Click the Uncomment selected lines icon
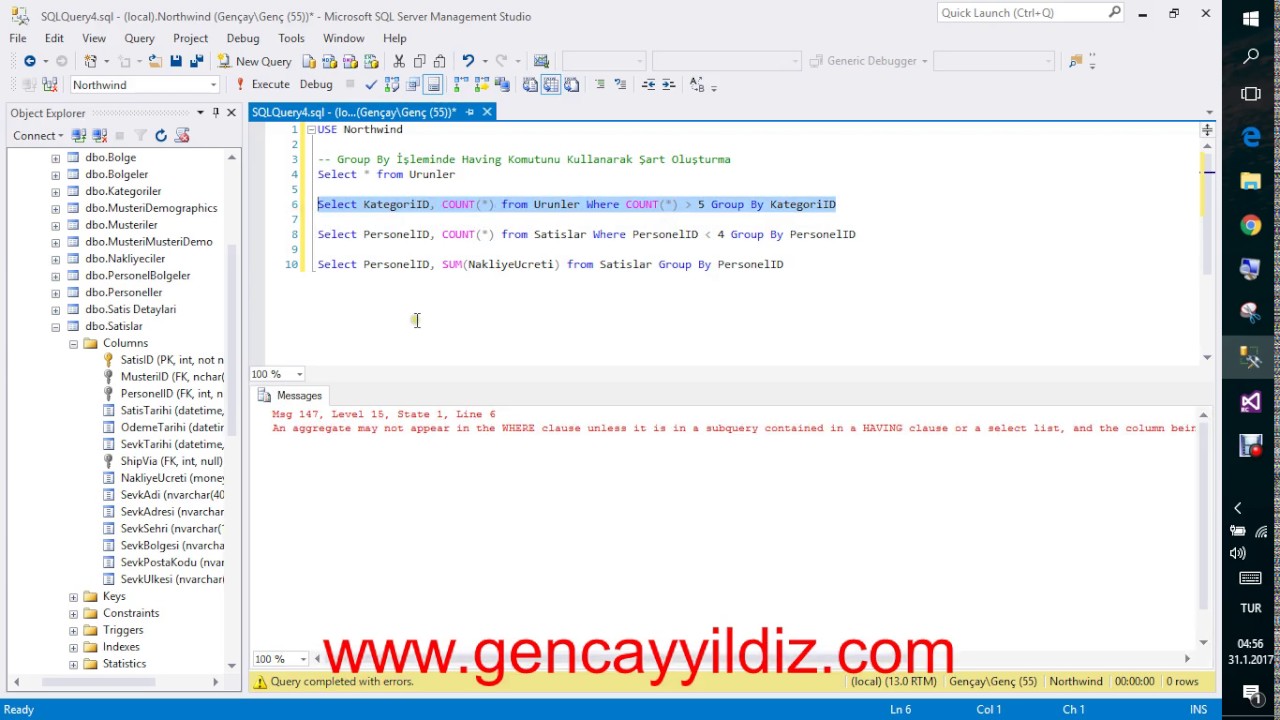 [620, 85]
